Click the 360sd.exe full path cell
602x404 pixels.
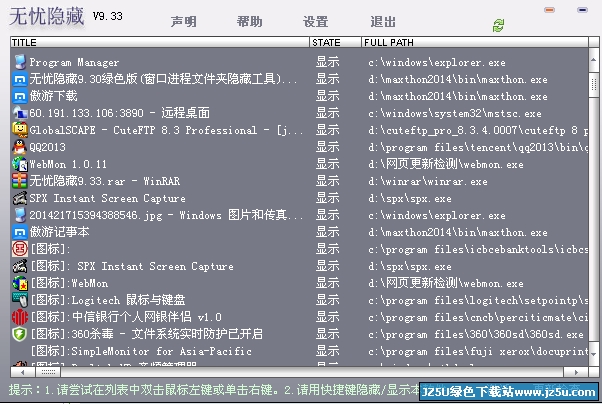point(476,334)
